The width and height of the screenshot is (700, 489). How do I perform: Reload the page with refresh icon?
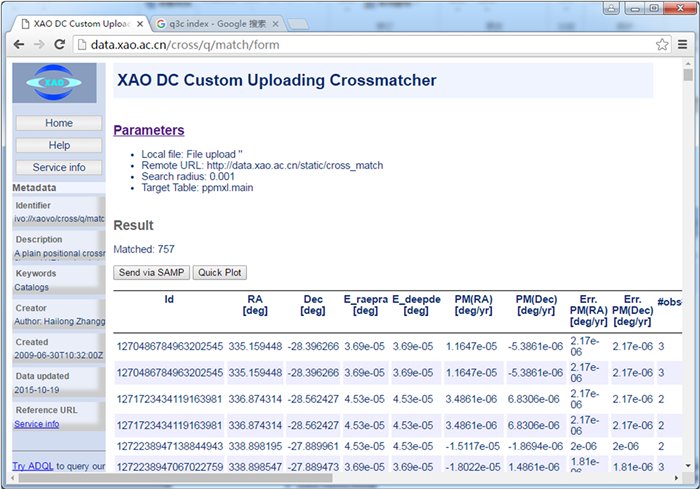click(x=60, y=45)
